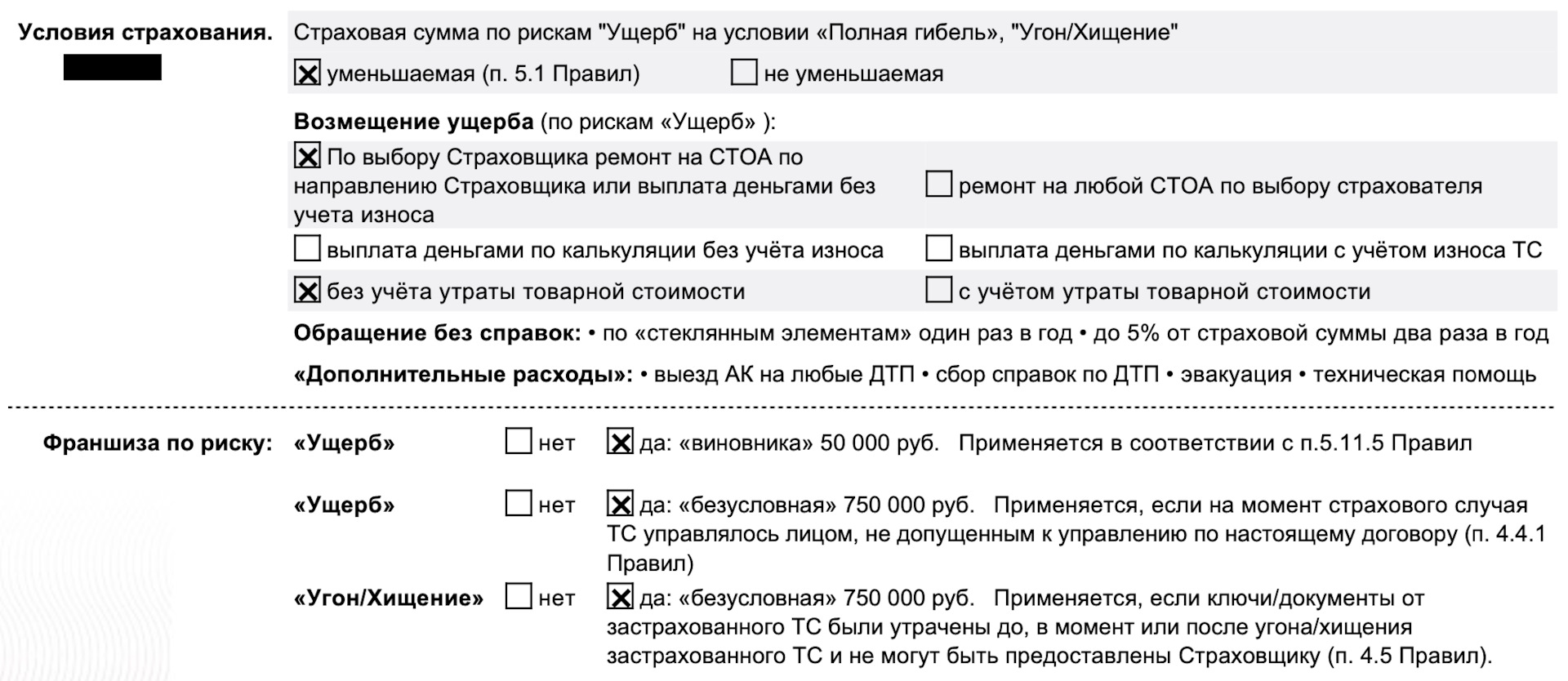Tick «нет» in the Ущерб «безусловная» franchise row
This screenshot has width=1568, height=681.
coord(519,504)
